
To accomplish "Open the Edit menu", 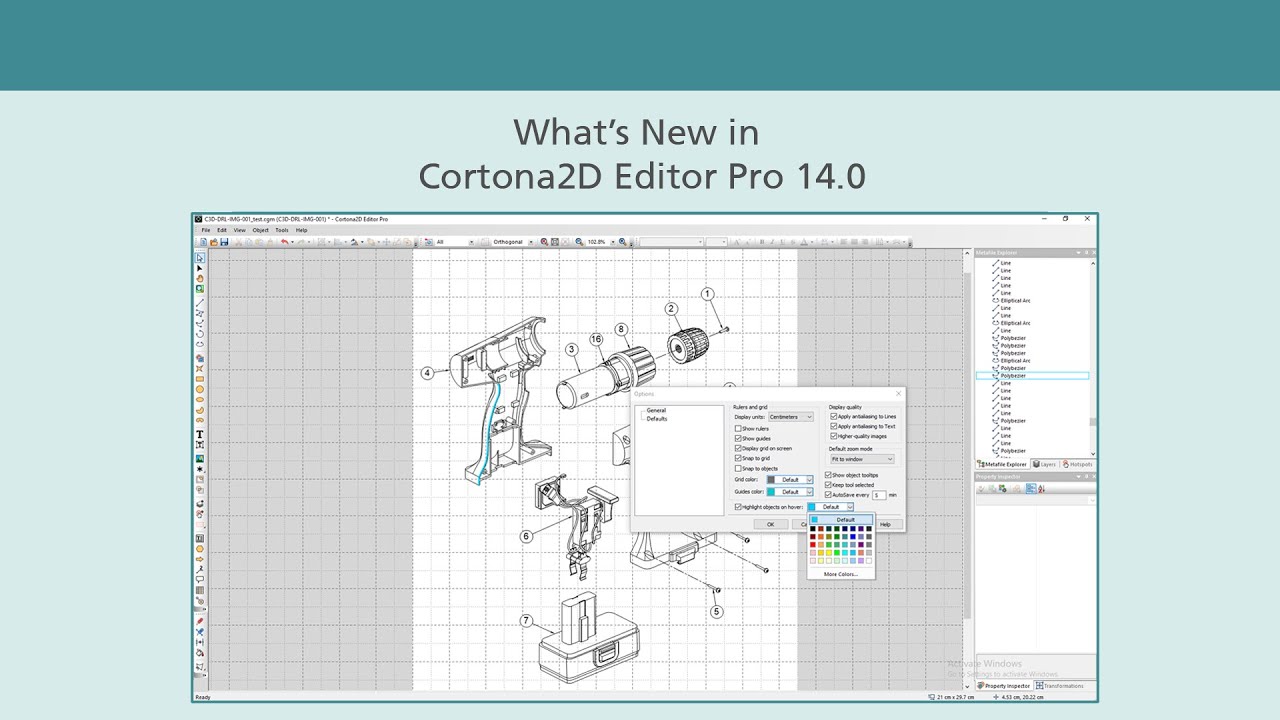I will (222, 230).
